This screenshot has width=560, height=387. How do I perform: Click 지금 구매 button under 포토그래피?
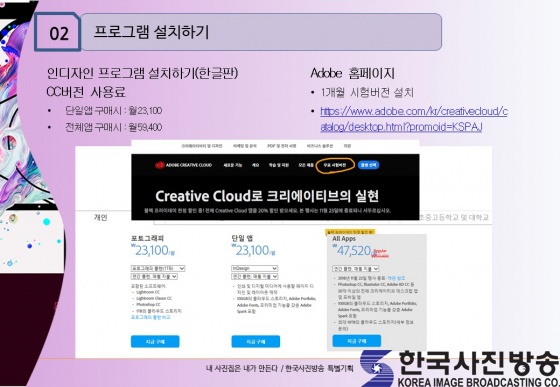[x=155, y=341]
